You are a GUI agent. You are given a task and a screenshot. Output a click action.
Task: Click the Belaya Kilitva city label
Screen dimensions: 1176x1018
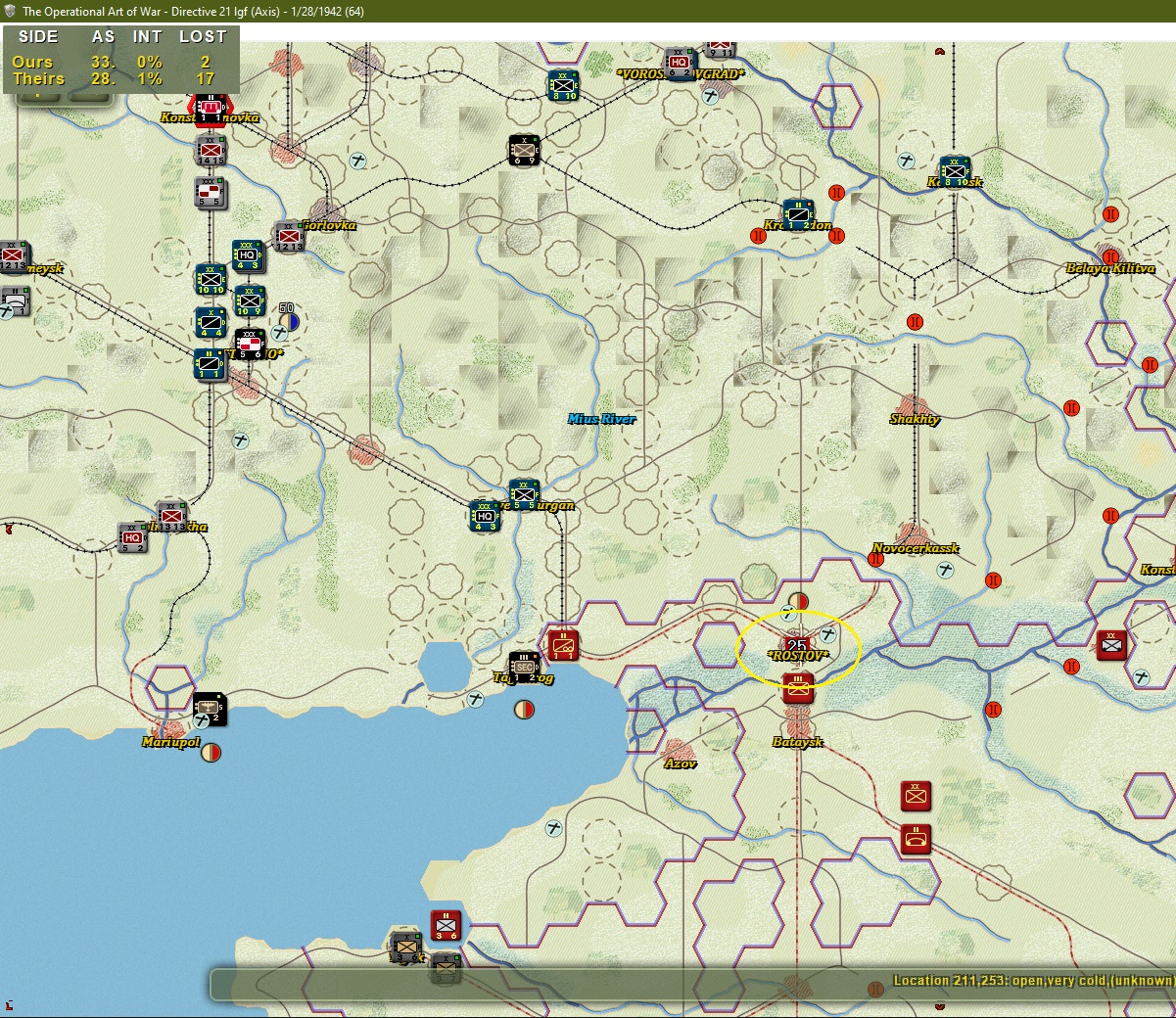point(1110,268)
